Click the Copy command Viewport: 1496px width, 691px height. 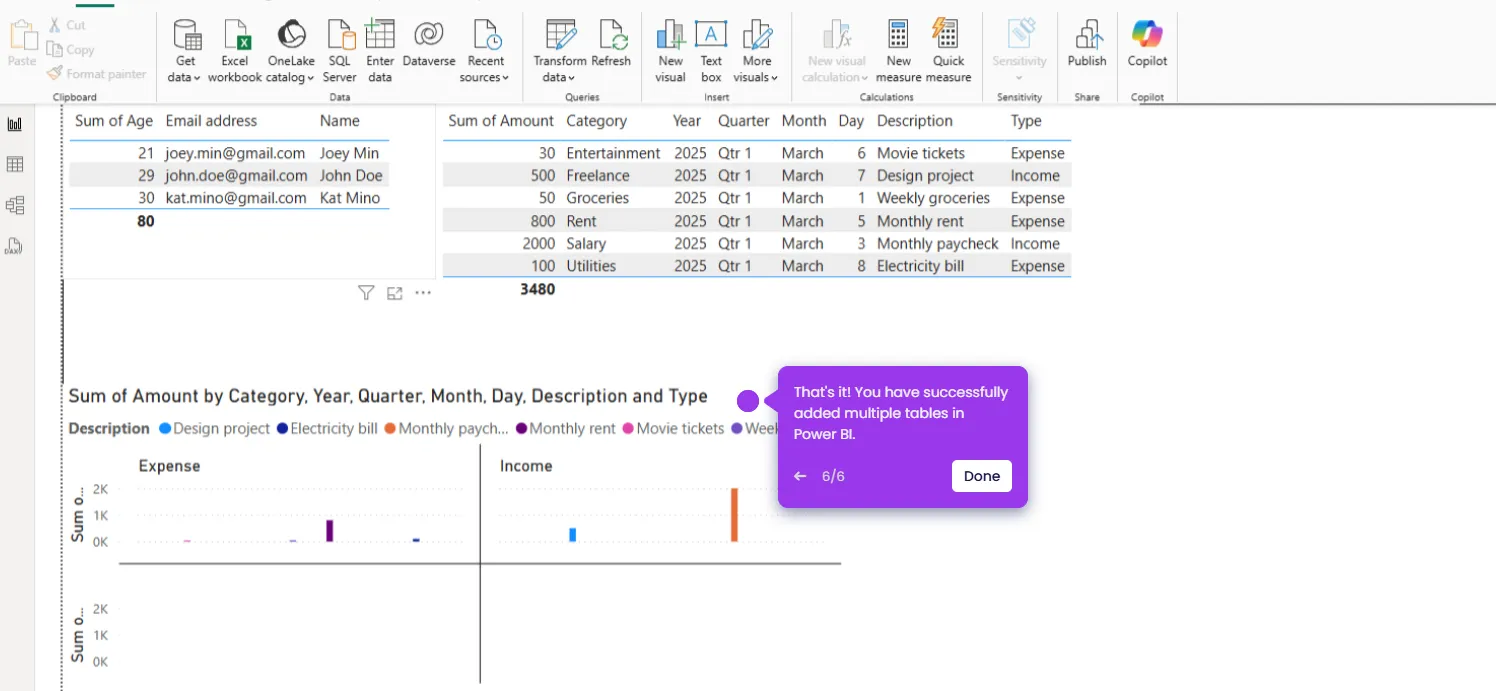pos(70,49)
